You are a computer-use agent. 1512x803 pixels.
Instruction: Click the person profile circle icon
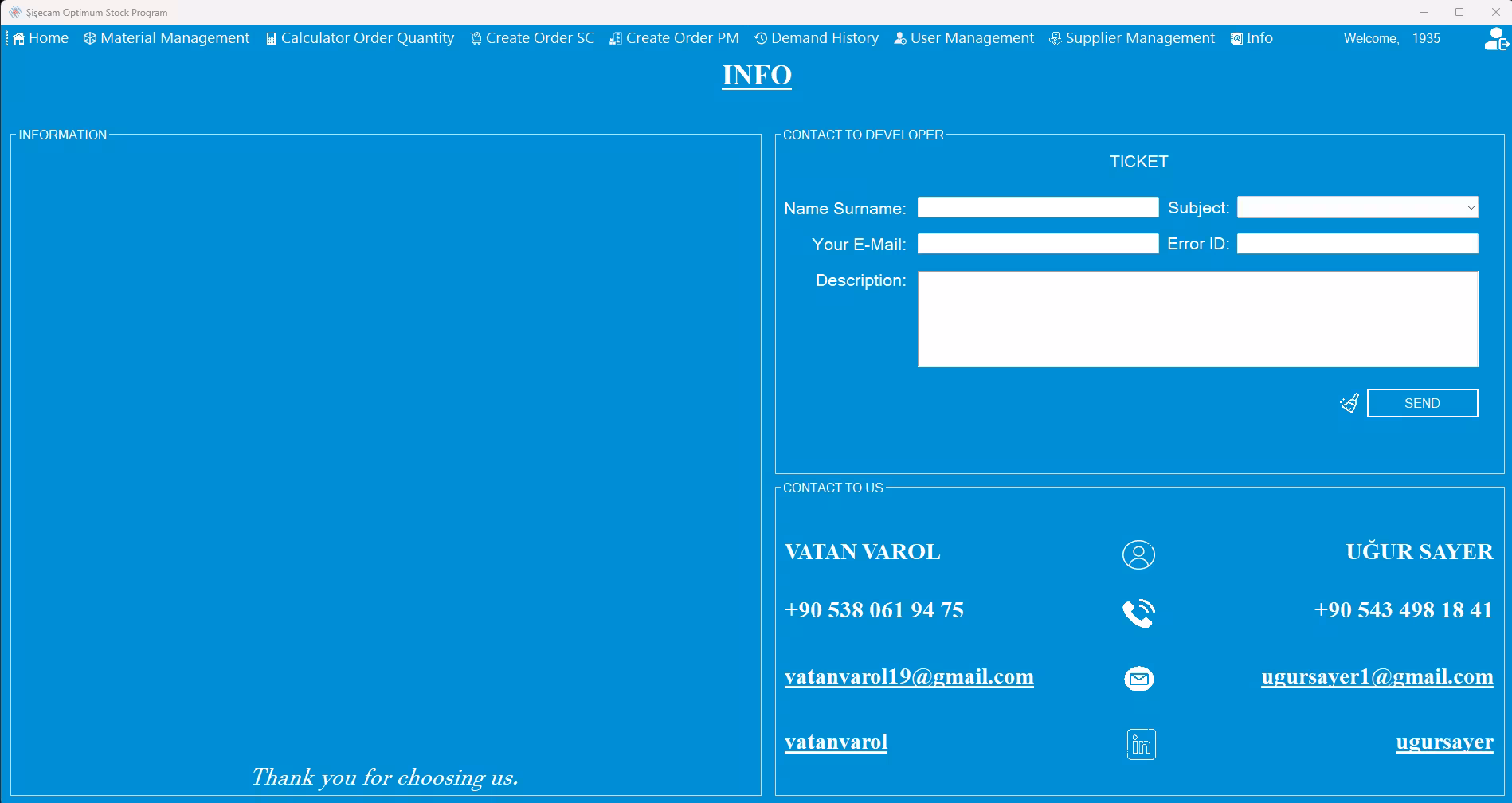[1138, 554]
